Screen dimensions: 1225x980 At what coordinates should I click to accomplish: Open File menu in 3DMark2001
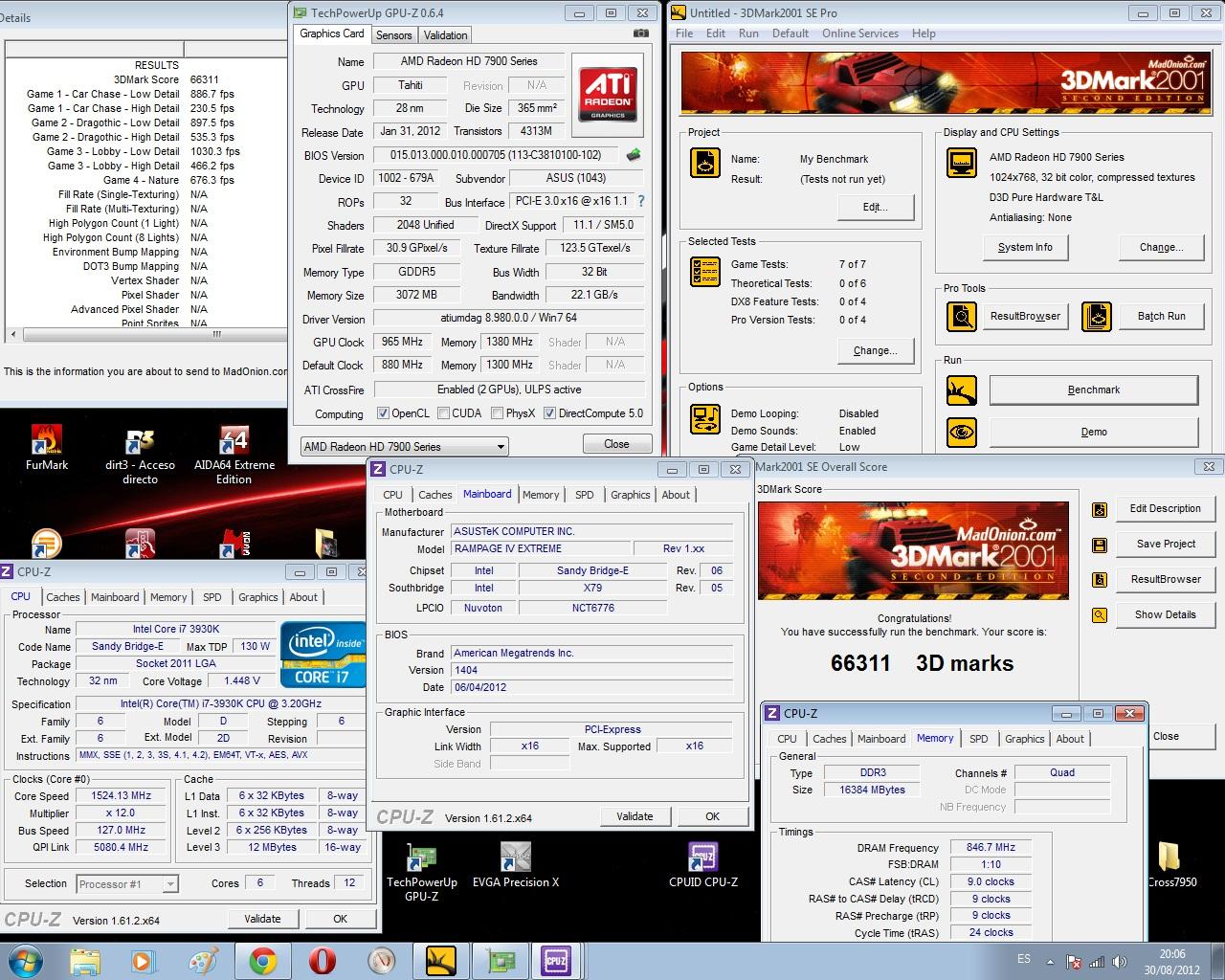[x=684, y=33]
